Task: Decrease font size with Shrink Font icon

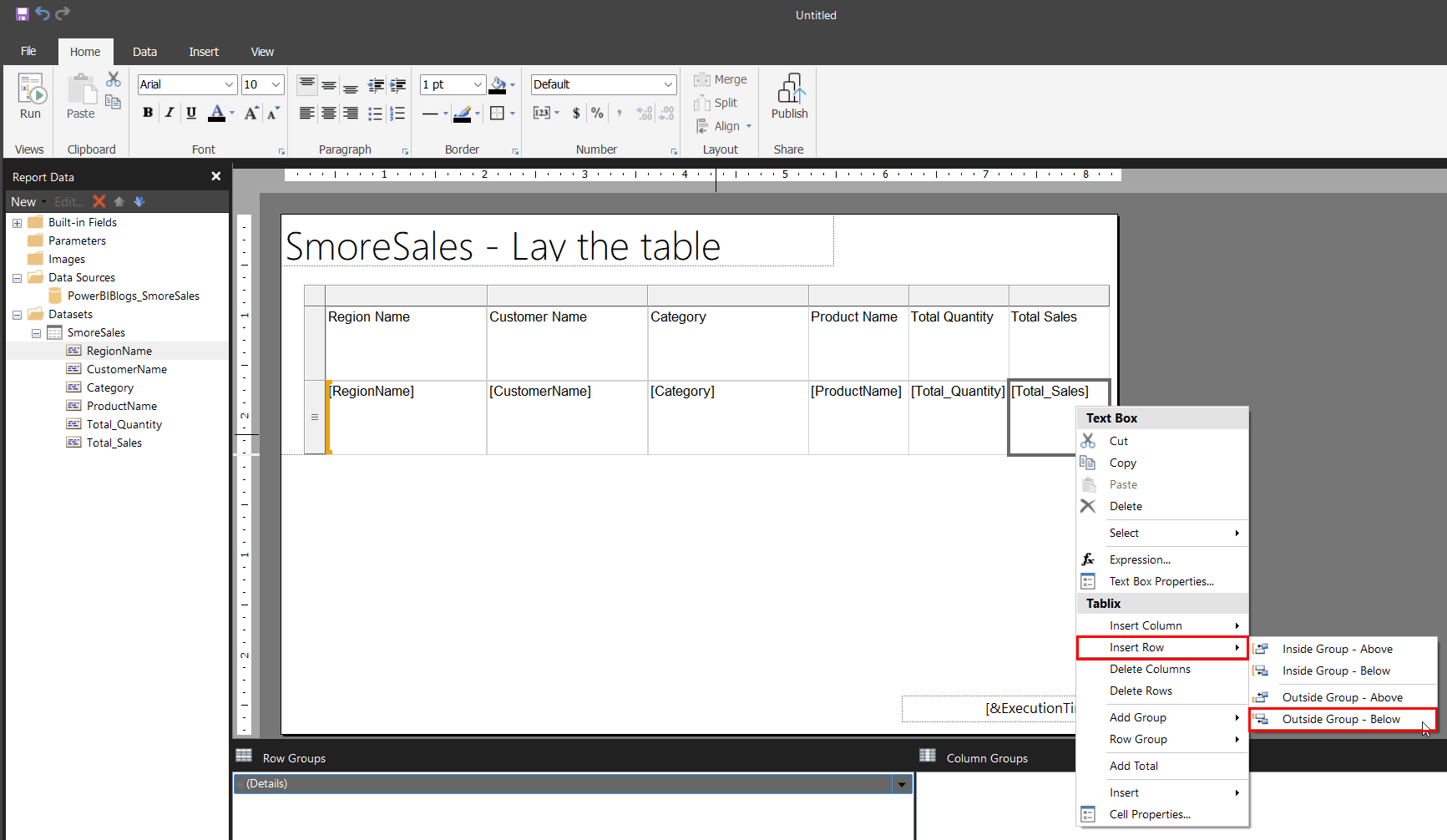Action: (x=273, y=113)
